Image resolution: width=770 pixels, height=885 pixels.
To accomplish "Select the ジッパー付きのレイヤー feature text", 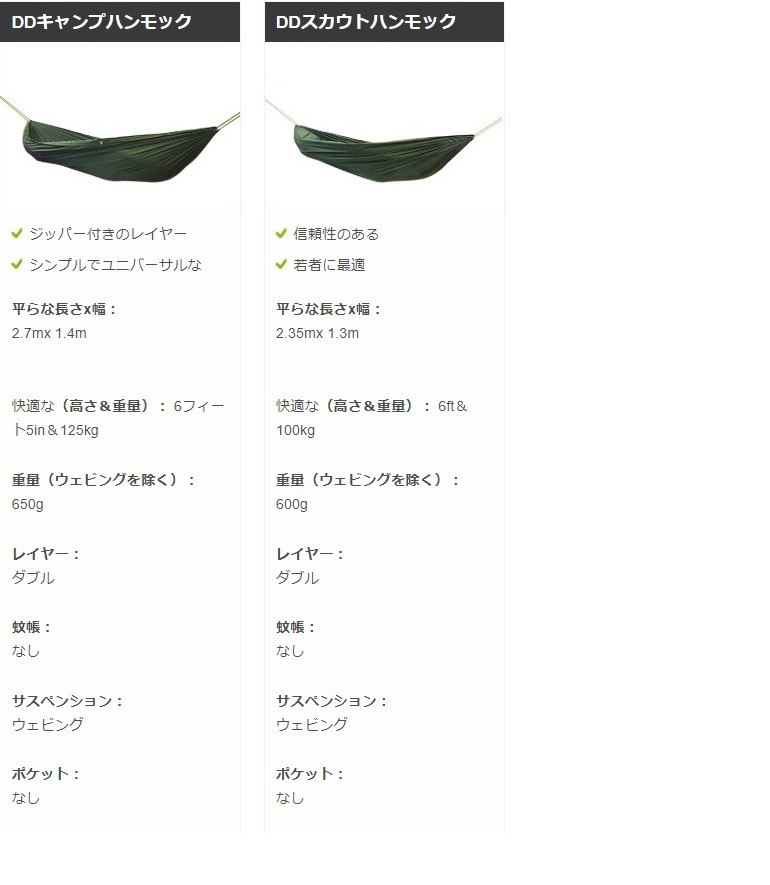I will coord(108,234).
